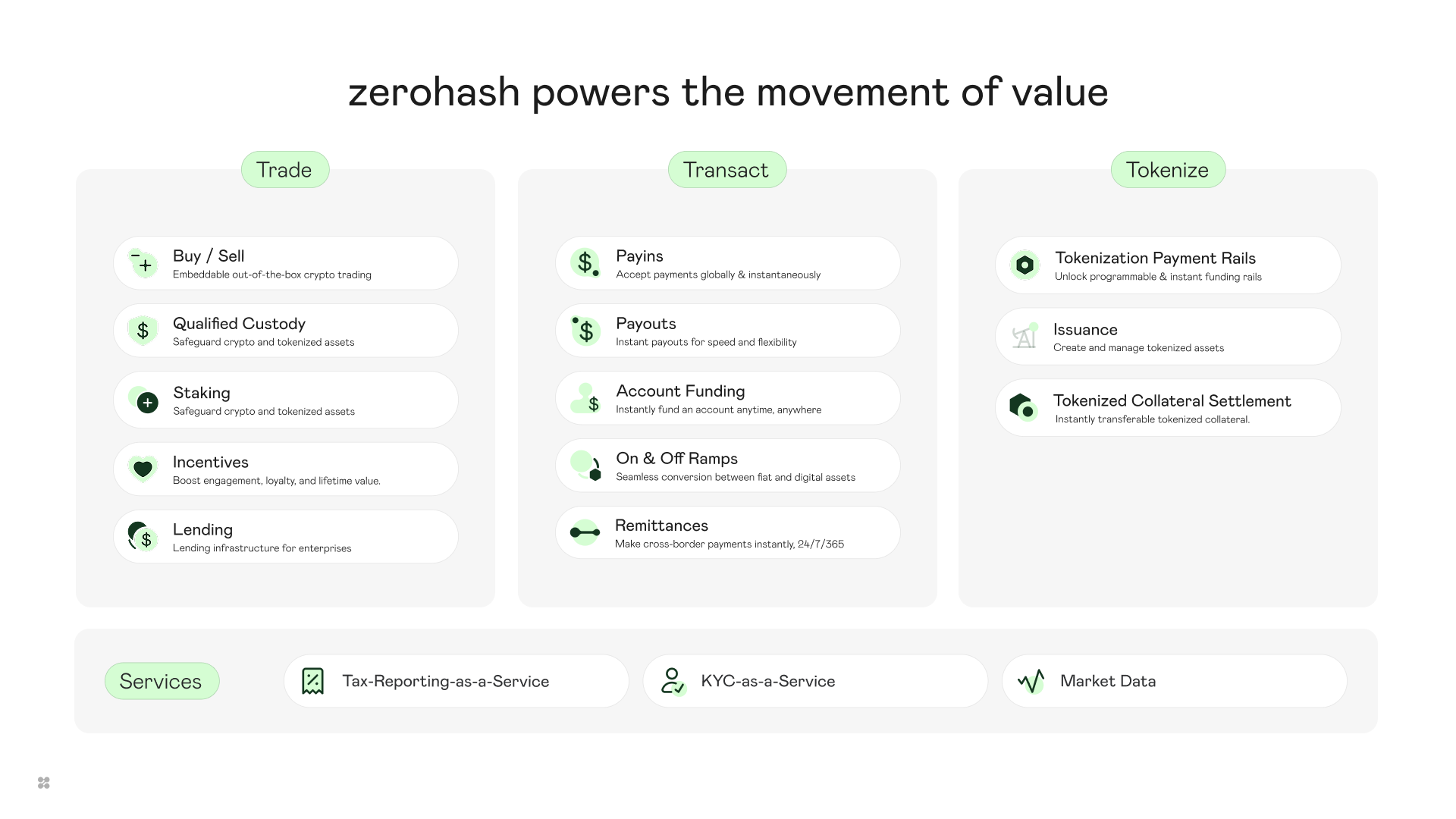Viewport: 1456px width, 819px height.
Task: Select the Trade category tab
Action: (284, 170)
